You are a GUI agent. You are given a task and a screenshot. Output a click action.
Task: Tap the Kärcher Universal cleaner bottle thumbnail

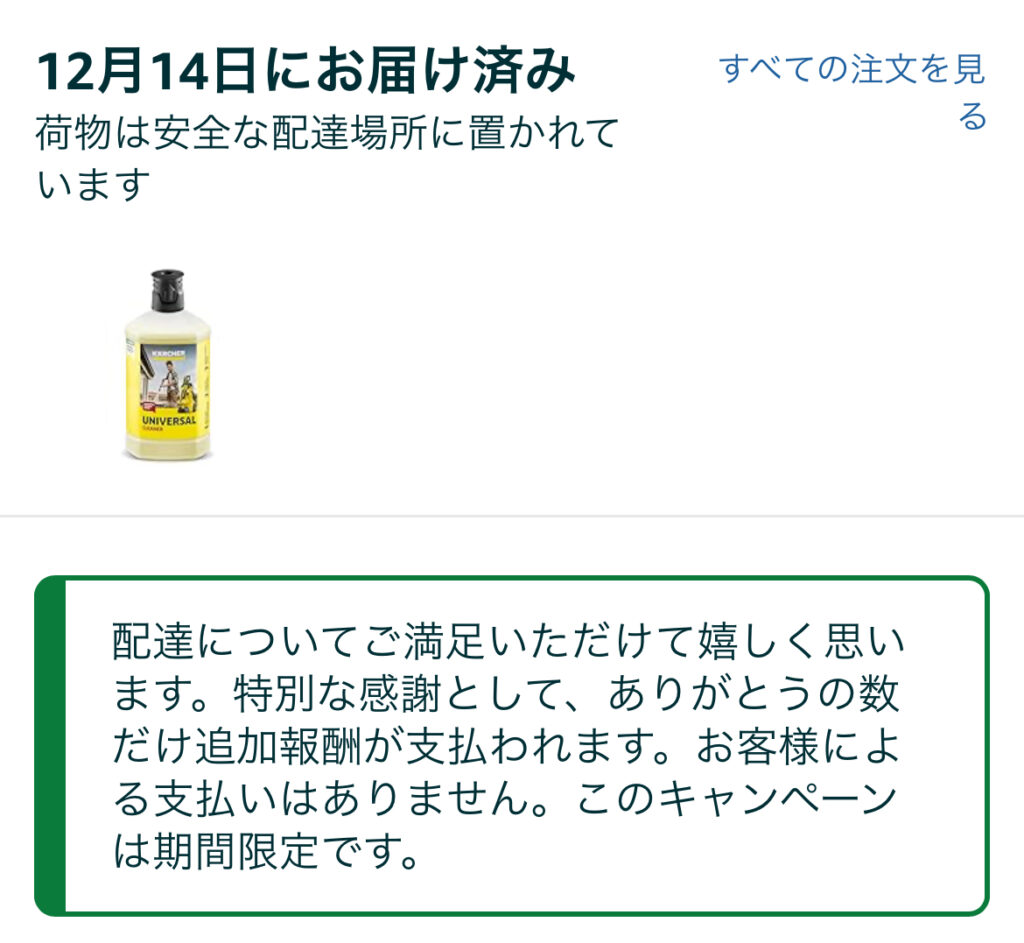point(168,365)
